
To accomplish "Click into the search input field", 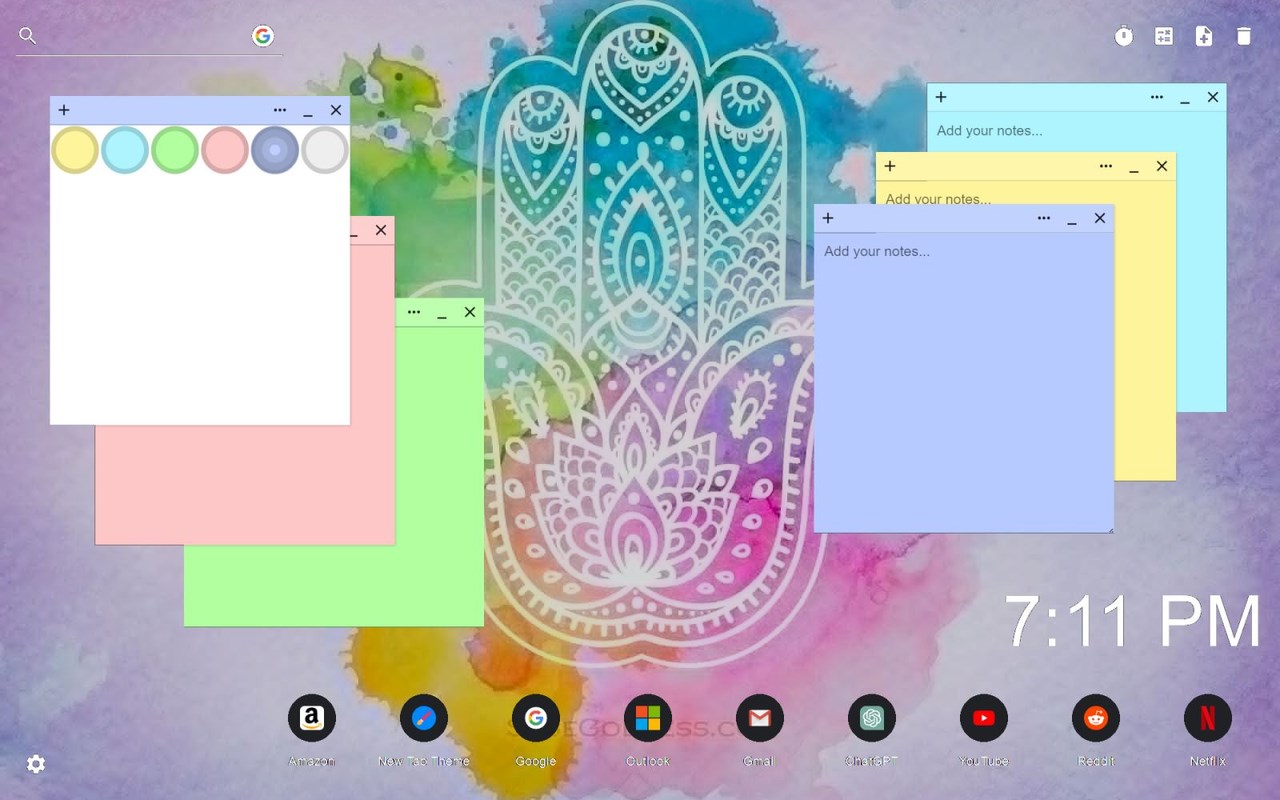I will pos(145,36).
